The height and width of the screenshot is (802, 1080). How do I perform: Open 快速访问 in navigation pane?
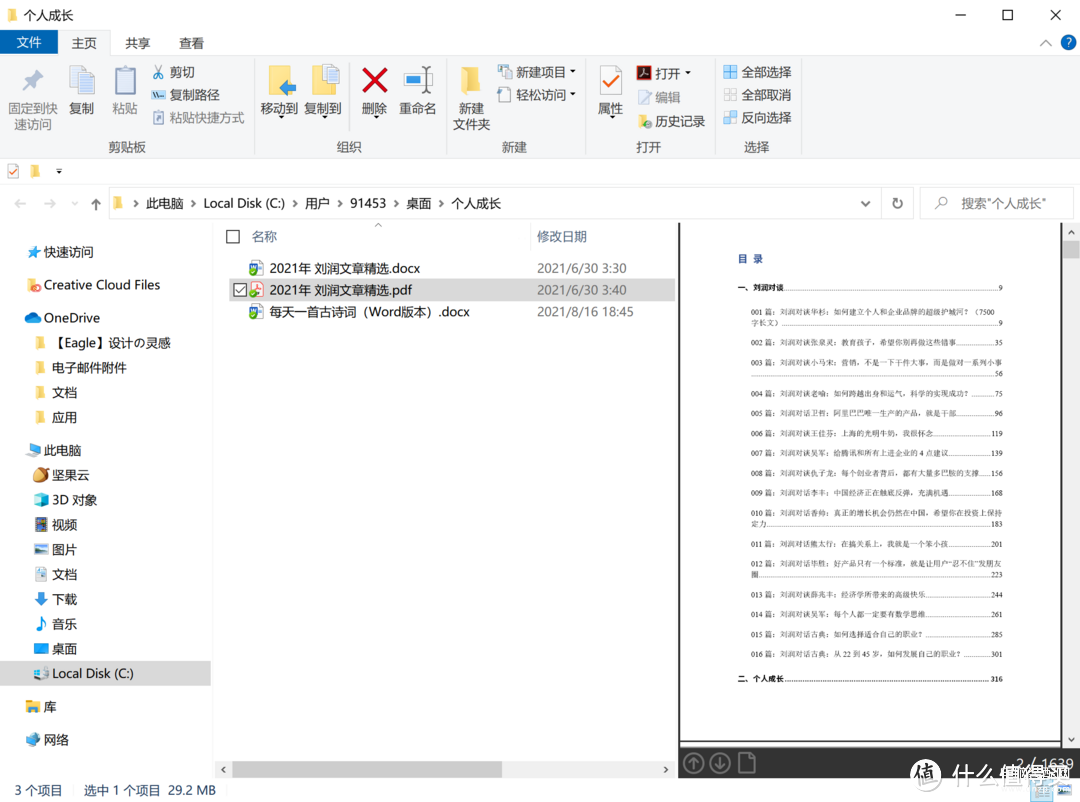[x=68, y=252]
